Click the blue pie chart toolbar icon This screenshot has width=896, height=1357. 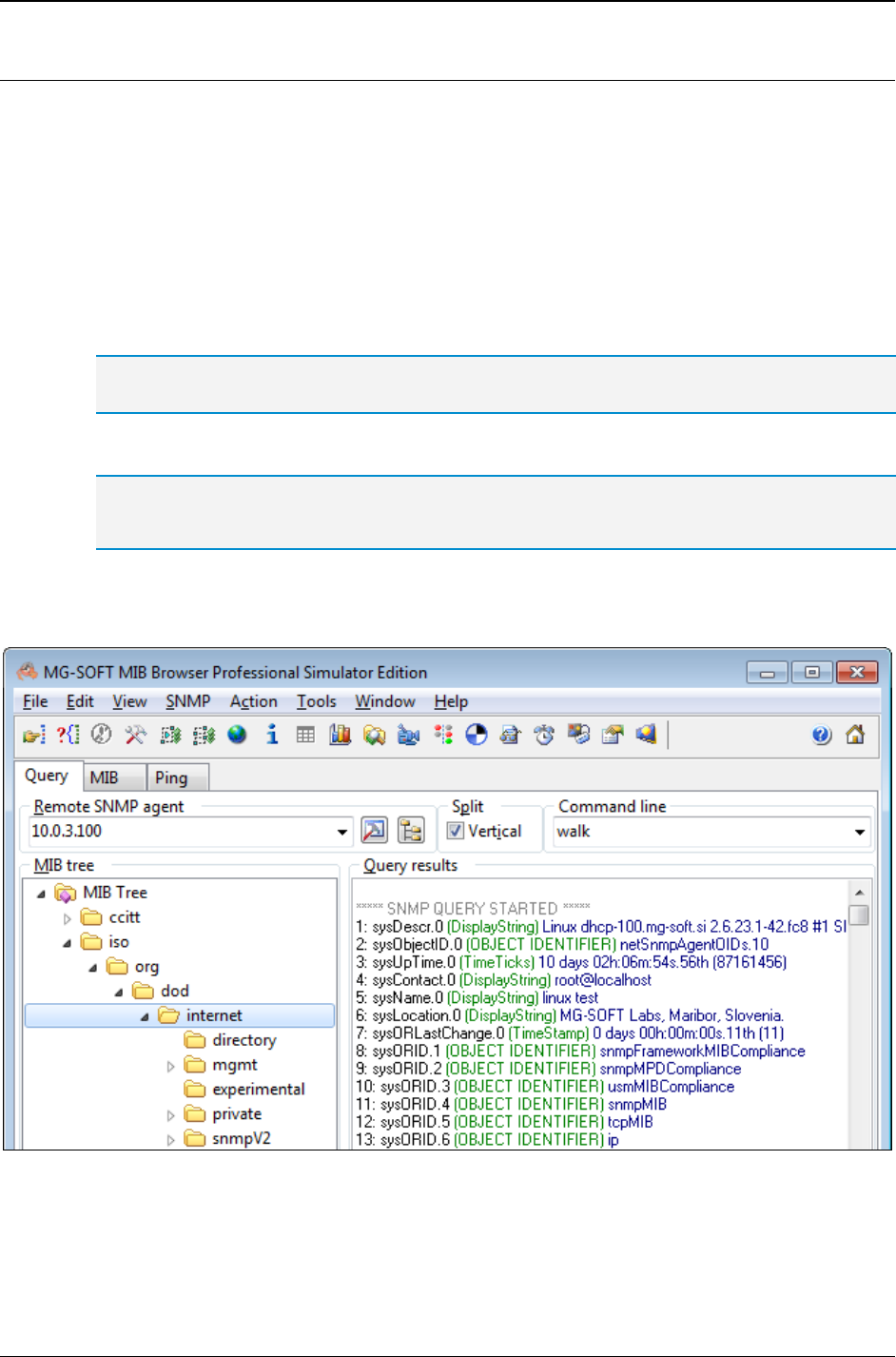477,735
